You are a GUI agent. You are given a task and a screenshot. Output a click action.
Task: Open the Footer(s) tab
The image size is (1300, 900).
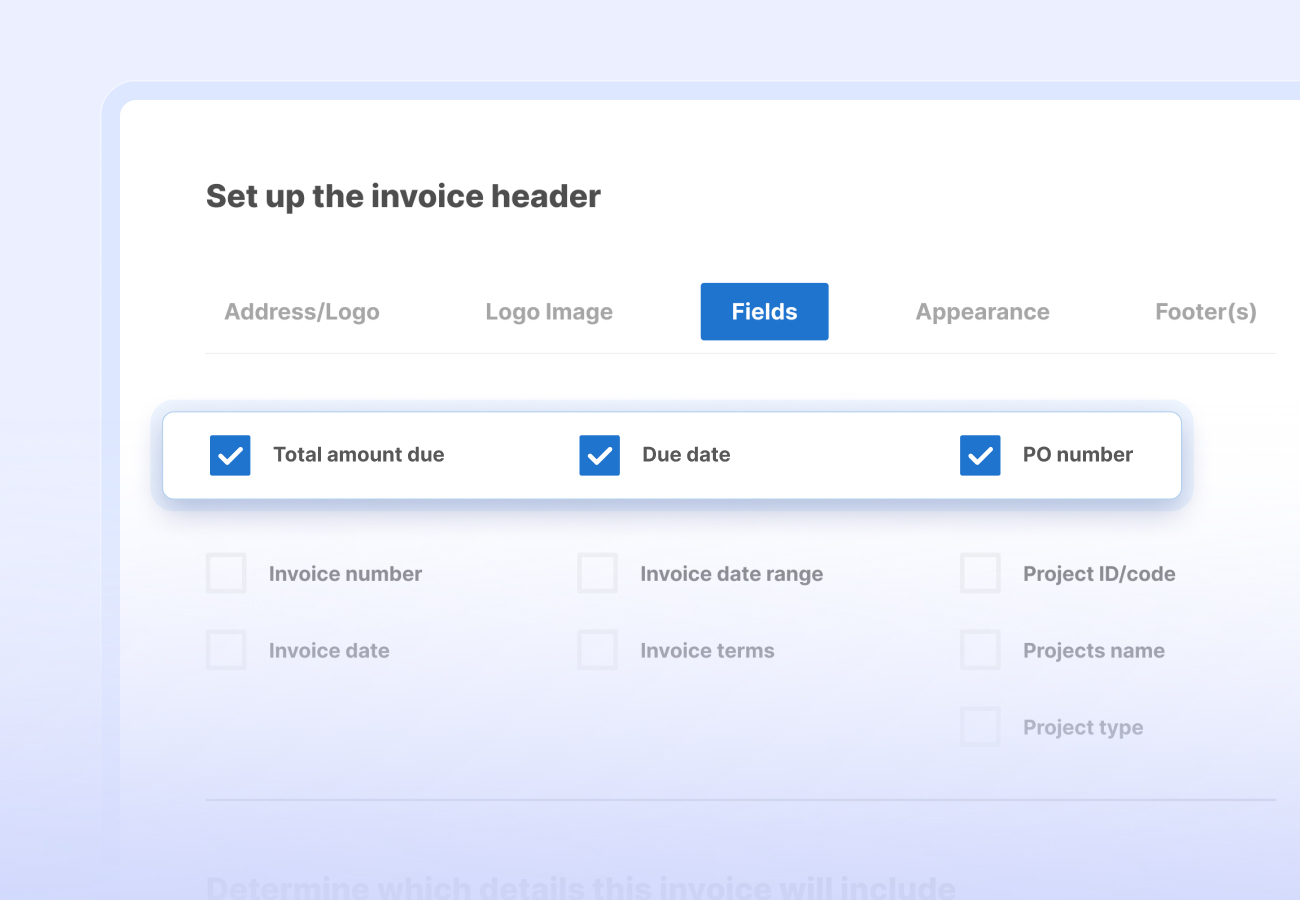tap(1205, 311)
